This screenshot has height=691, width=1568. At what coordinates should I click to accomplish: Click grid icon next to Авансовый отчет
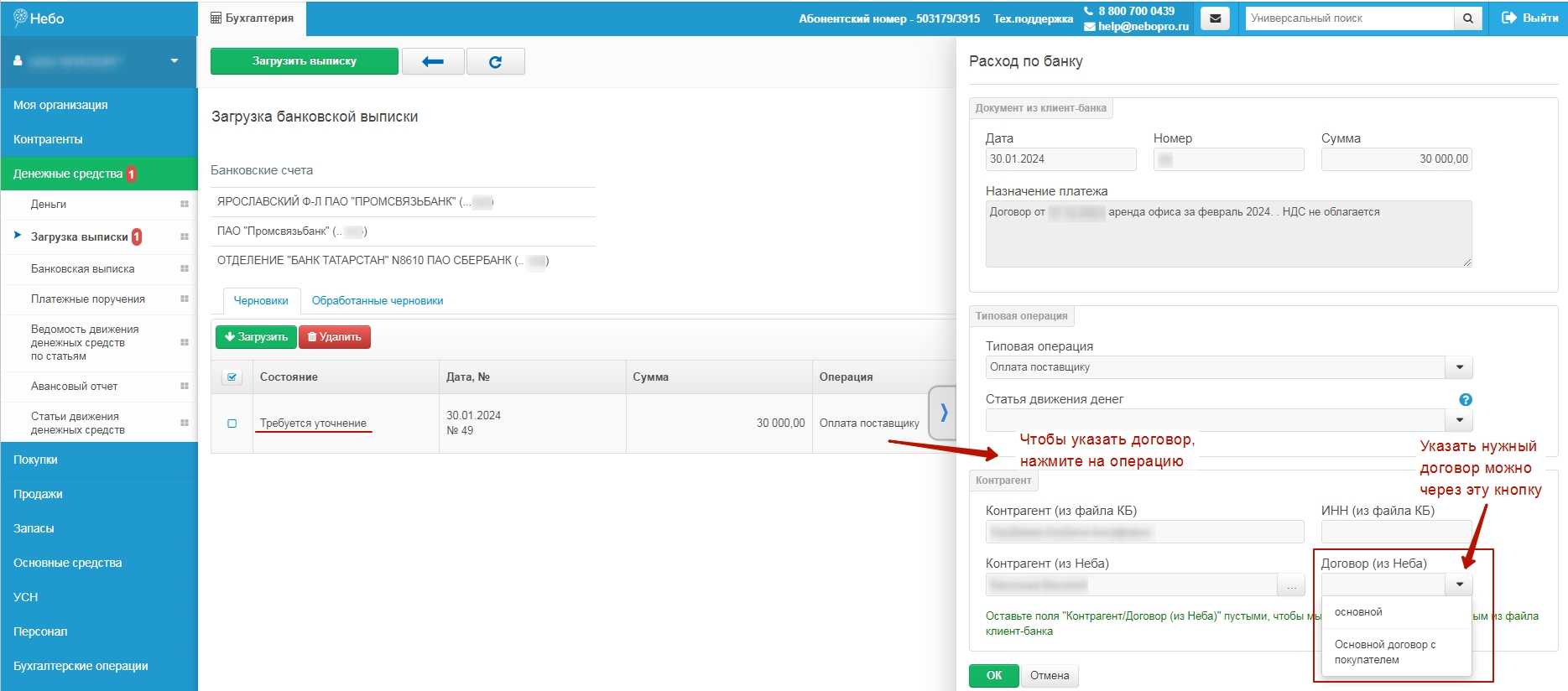pyautogui.click(x=185, y=386)
